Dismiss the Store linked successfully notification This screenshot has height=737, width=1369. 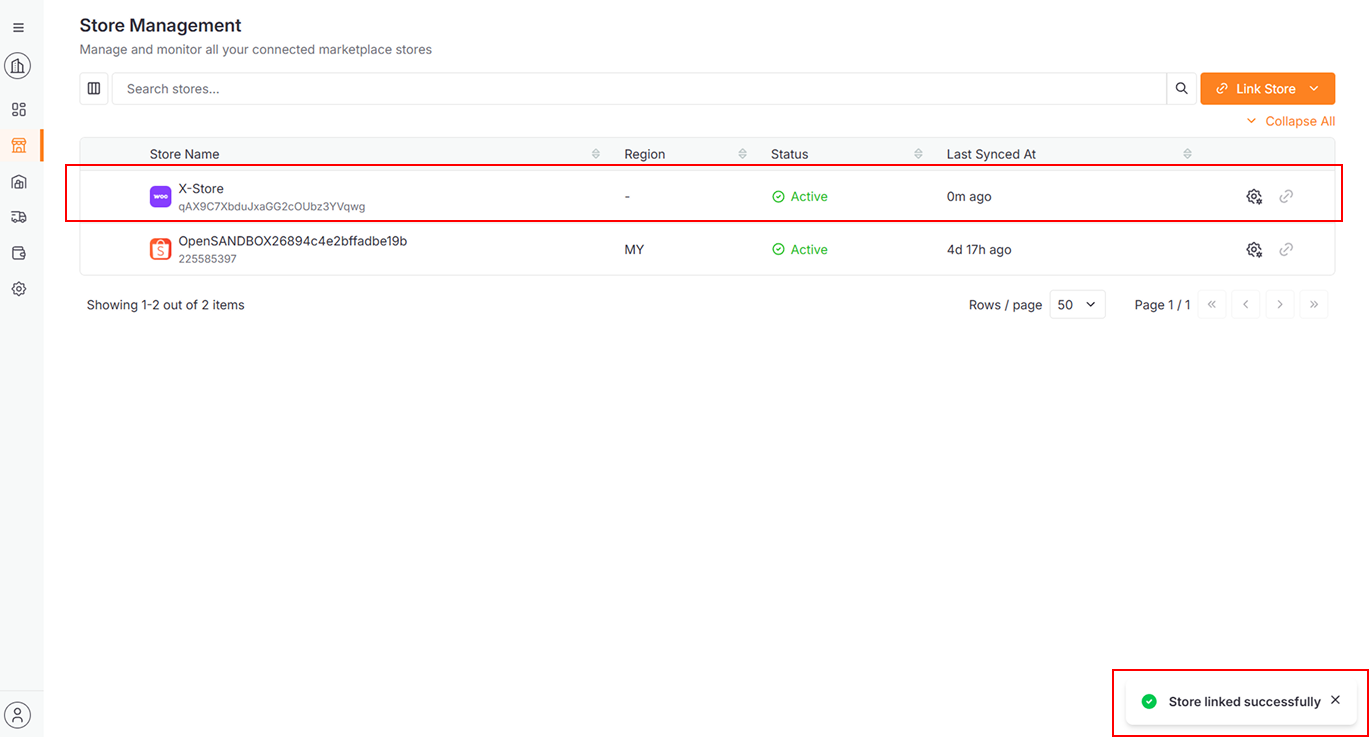[x=1335, y=701]
